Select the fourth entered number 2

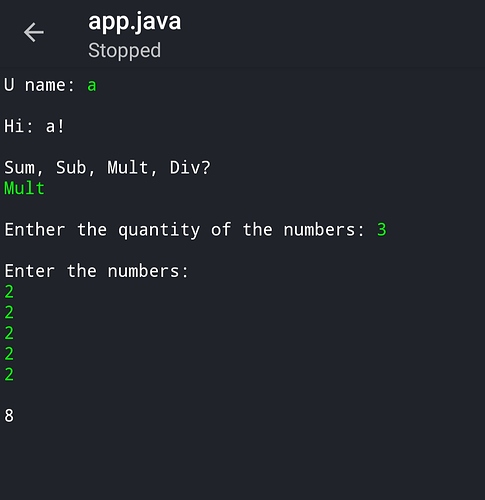pyautogui.click(x=9, y=354)
